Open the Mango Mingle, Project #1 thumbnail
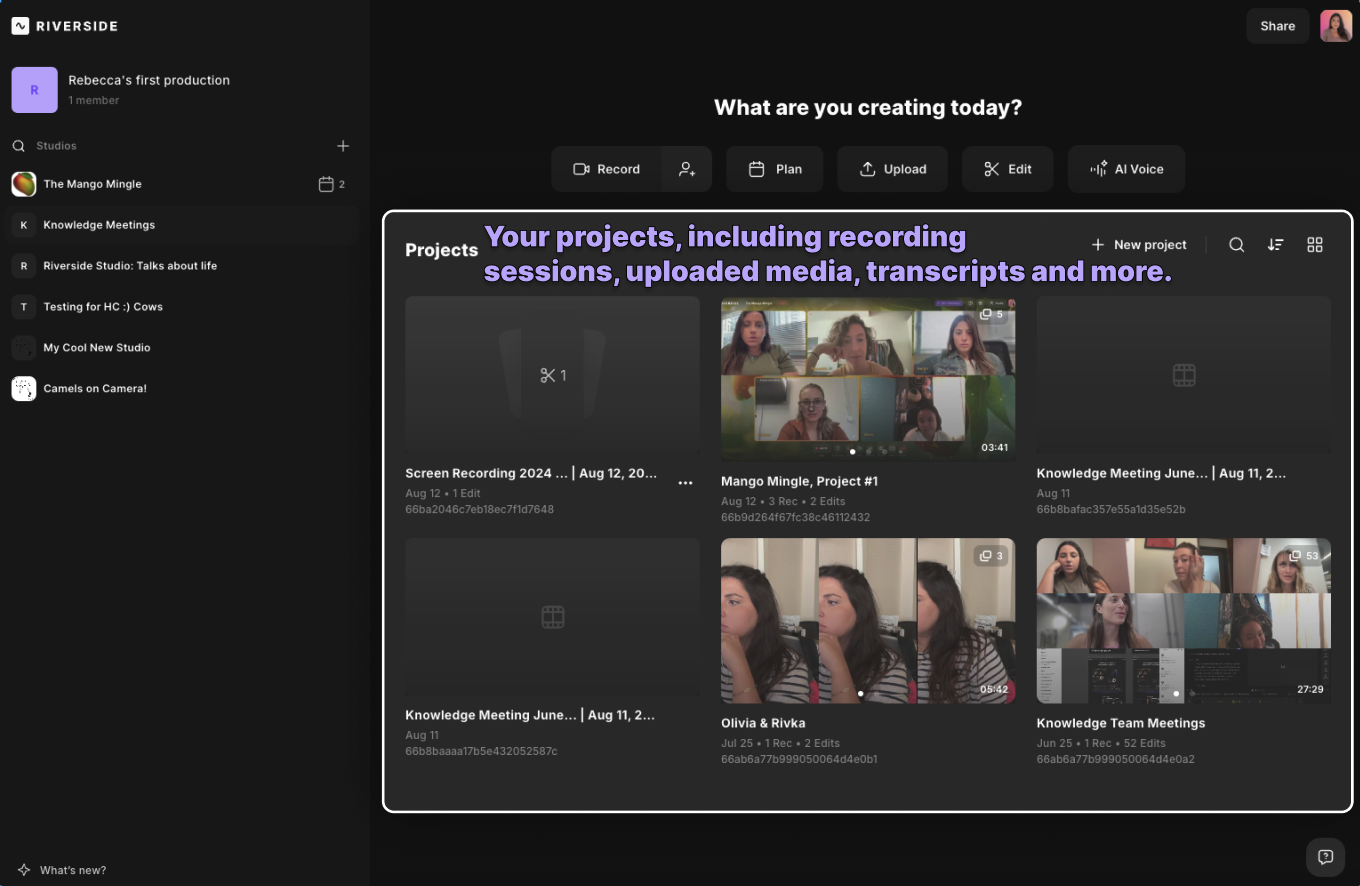 coord(868,378)
